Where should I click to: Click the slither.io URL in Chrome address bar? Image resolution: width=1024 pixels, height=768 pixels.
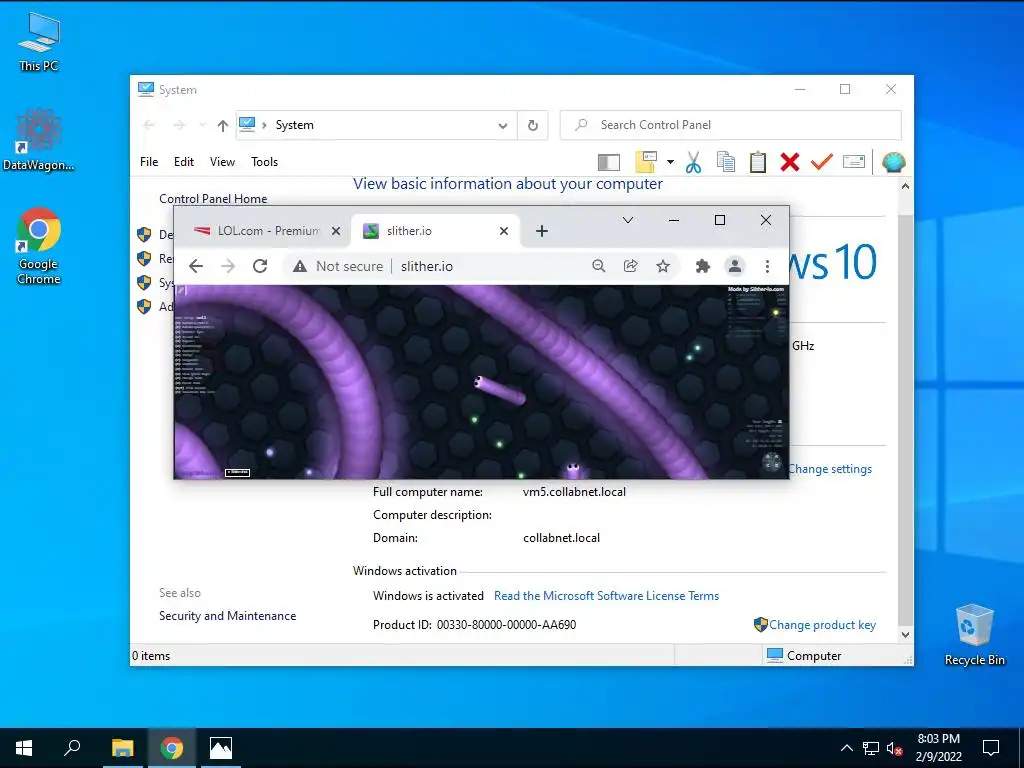[426, 266]
